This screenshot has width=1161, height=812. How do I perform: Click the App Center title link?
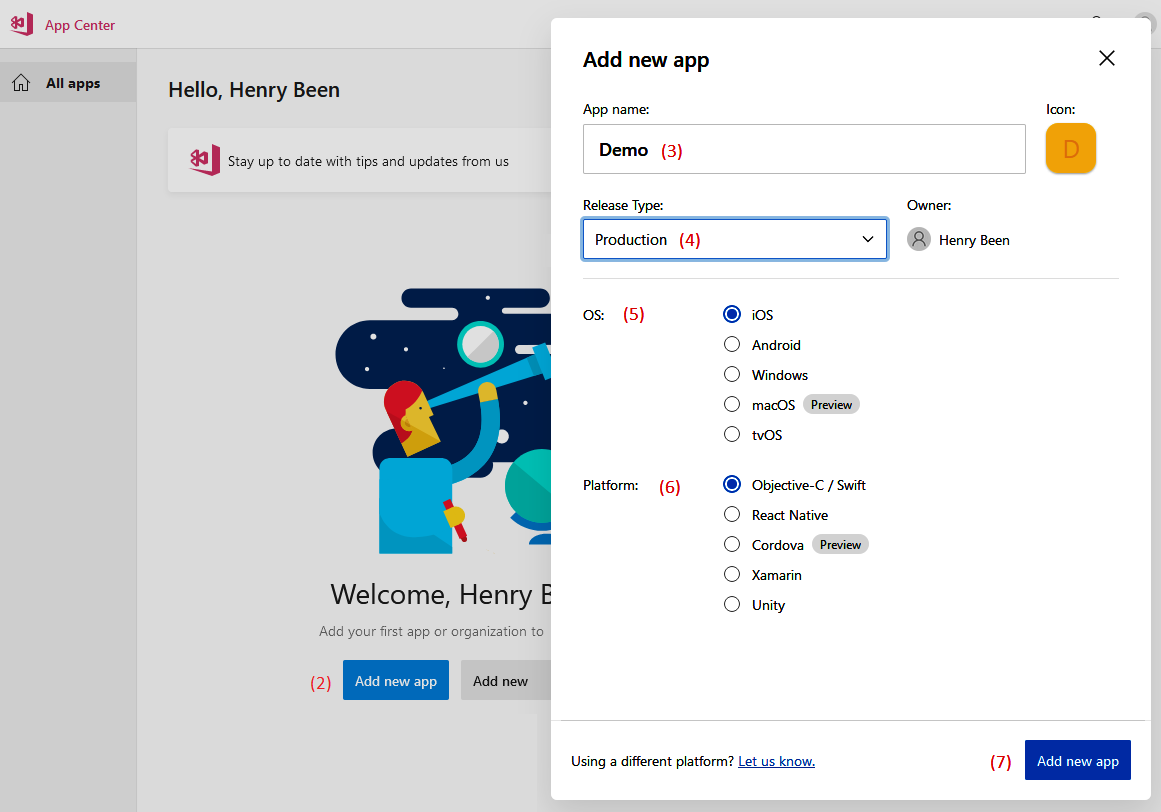(x=80, y=25)
